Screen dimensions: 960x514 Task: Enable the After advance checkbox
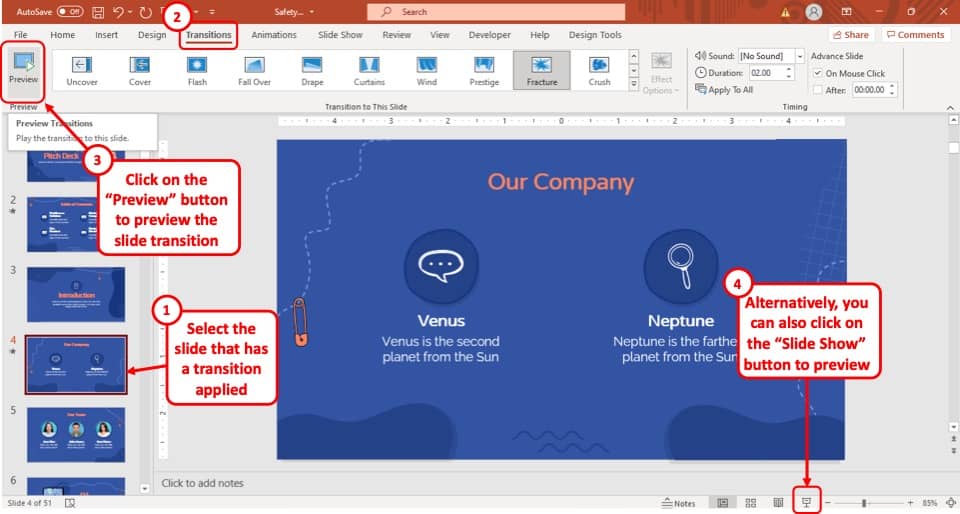pos(818,90)
